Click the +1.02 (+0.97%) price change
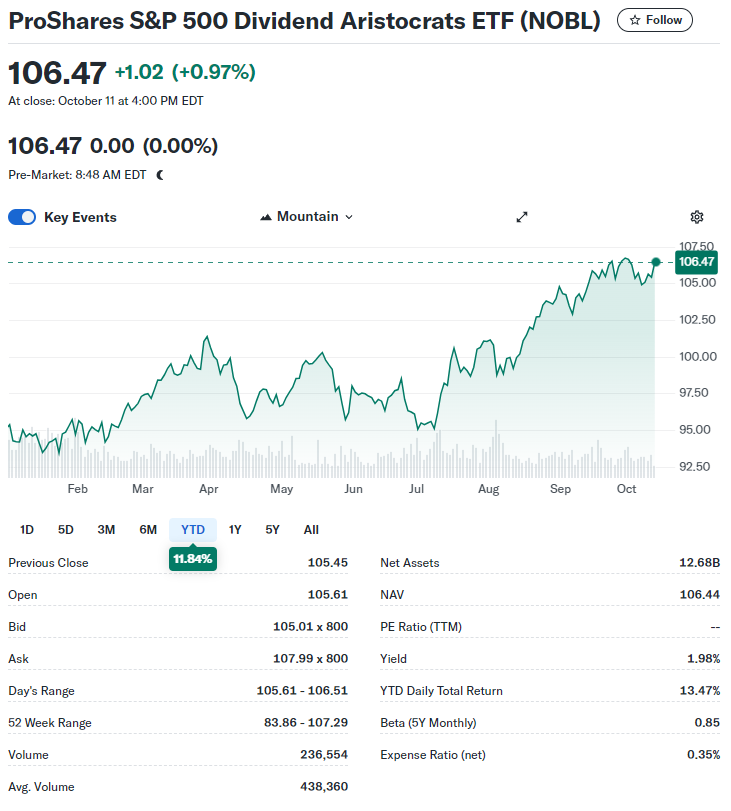The image size is (731, 811). point(185,72)
